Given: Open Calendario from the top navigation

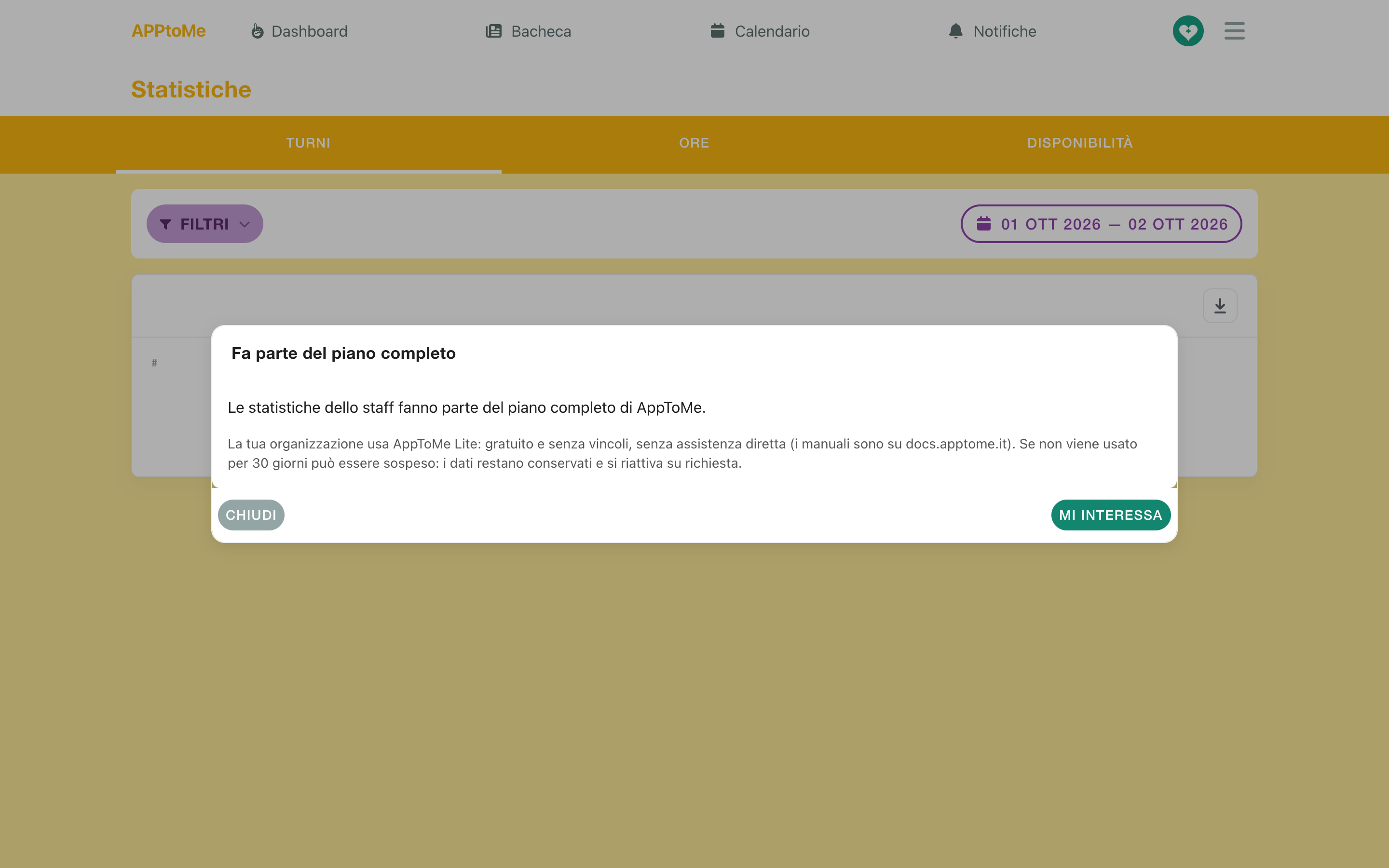Looking at the screenshot, I should [760, 31].
